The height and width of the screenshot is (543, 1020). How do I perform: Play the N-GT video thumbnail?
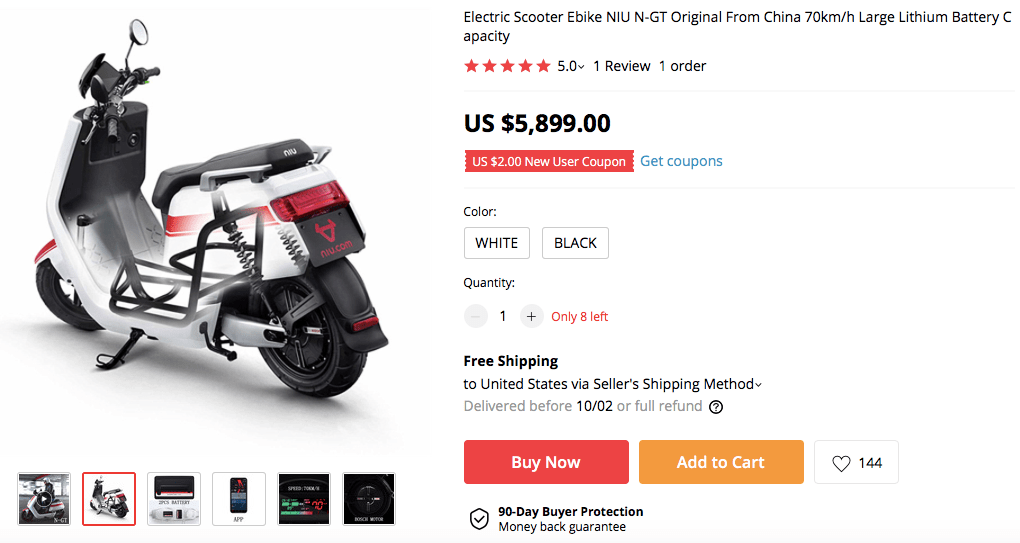[x=45, y=498]
